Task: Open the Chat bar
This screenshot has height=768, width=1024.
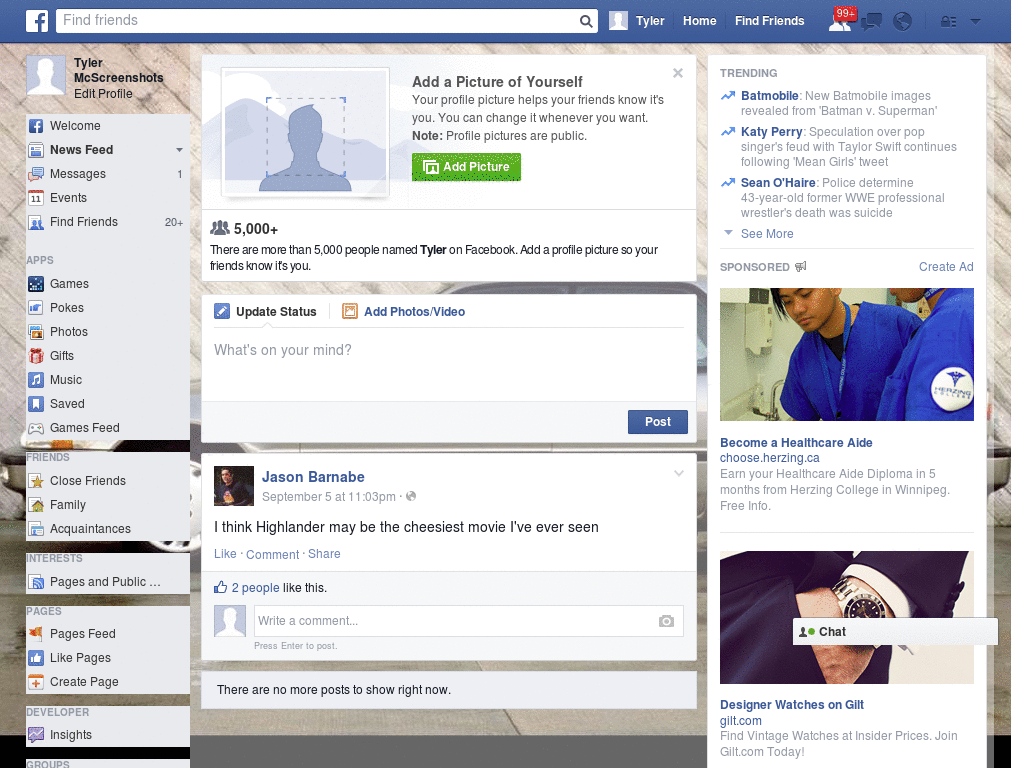Action: coord(895,632)
